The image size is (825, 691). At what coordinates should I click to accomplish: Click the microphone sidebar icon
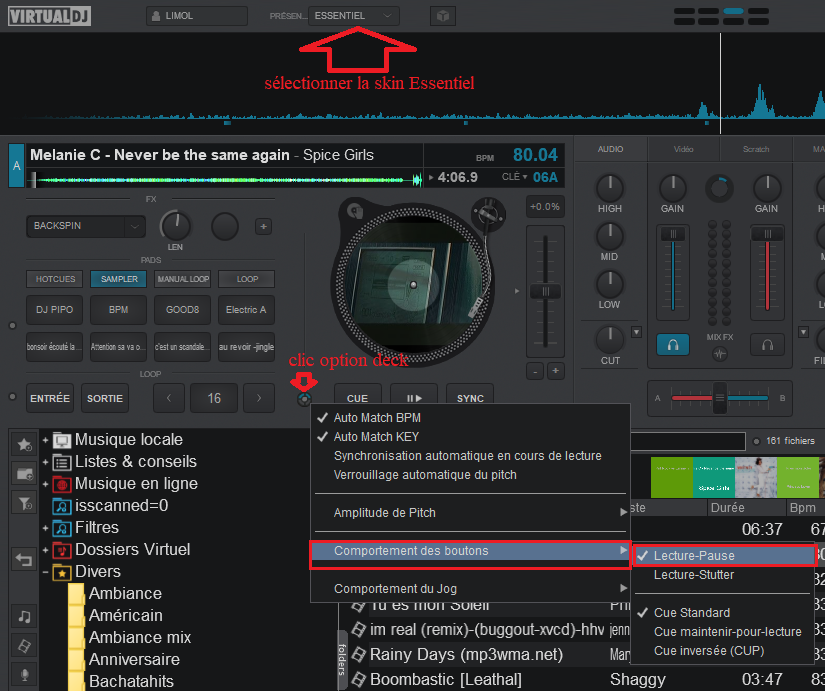pos(23,674)
